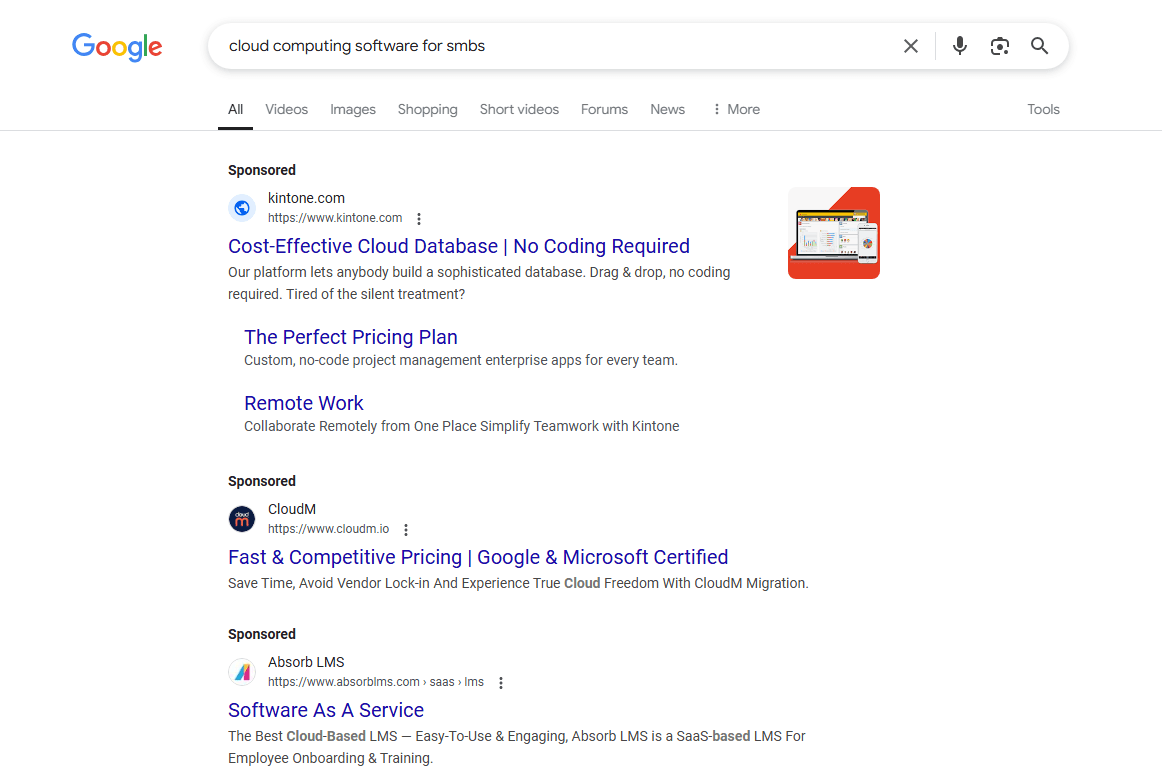The image size is (1162, 784).
Task: Click the Google logo
Action: pos(117,47)
